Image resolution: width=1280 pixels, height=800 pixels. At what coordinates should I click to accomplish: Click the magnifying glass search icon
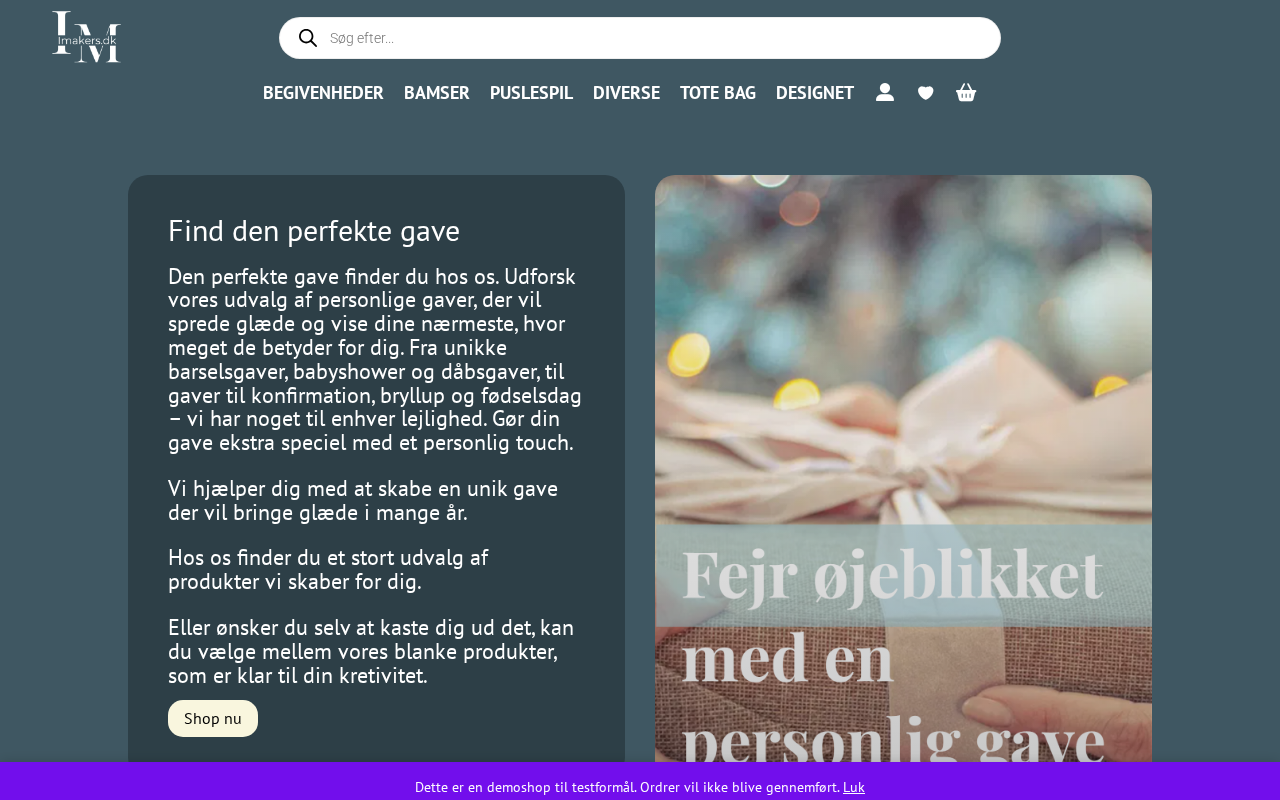click(x=308, y=38)
